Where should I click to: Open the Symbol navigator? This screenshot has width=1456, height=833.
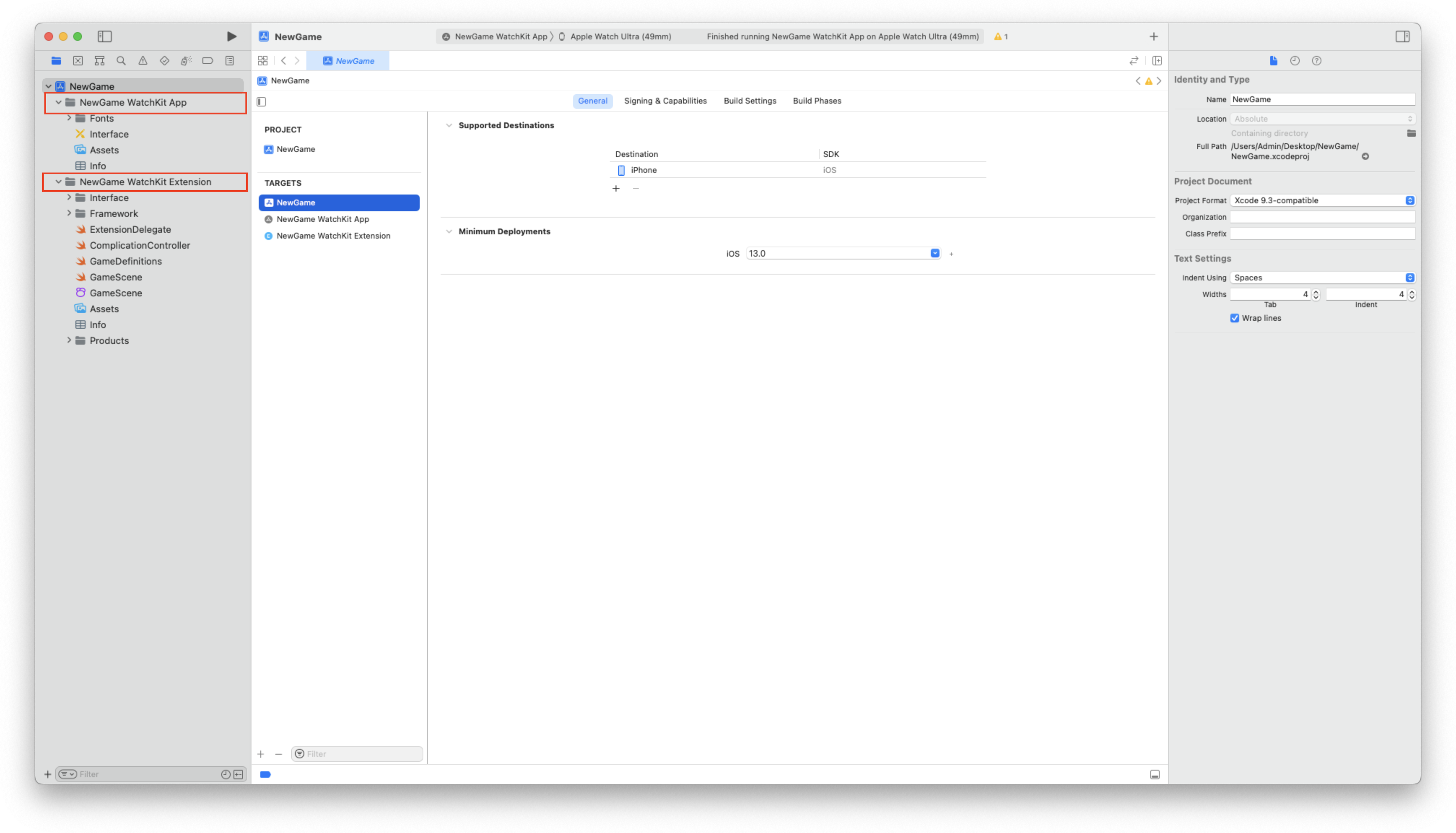pos(100,61)
